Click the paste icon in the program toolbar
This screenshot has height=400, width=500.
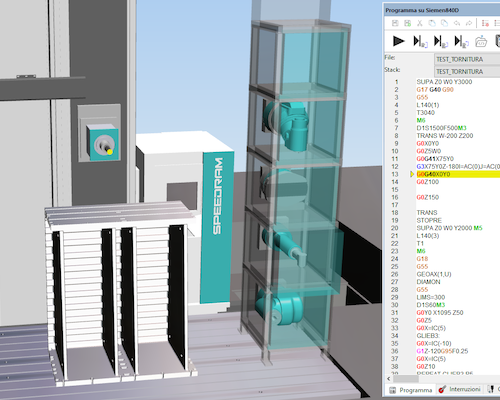pyautogui.click(x=444, y=23)
